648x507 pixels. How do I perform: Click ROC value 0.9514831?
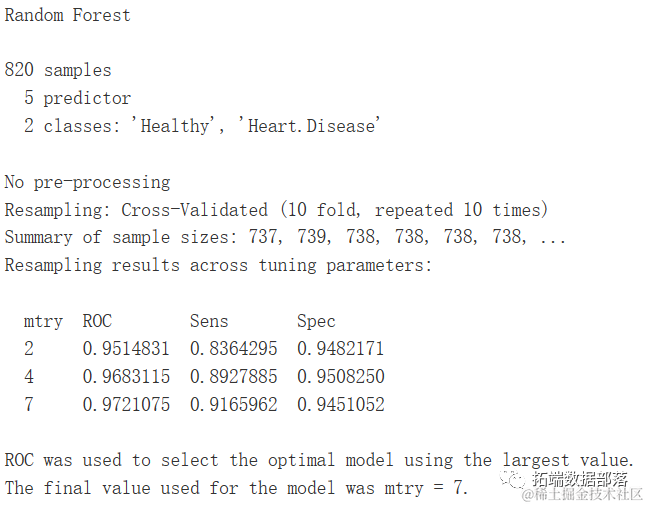tap(126, 349)
